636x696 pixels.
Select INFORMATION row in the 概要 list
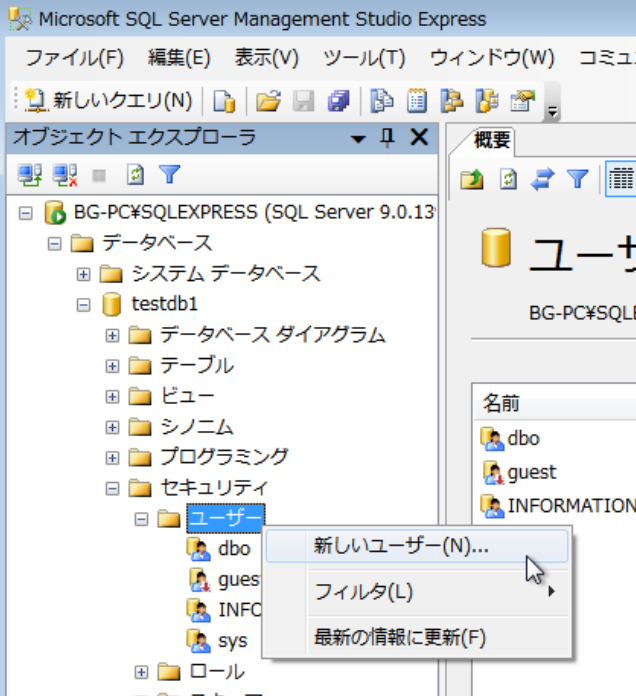[572, 506]
